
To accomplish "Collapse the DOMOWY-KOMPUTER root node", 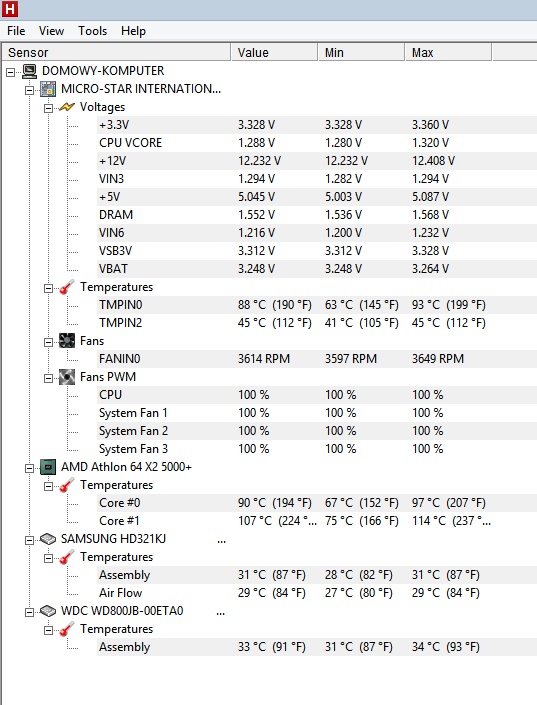I will tap(10, 72).
